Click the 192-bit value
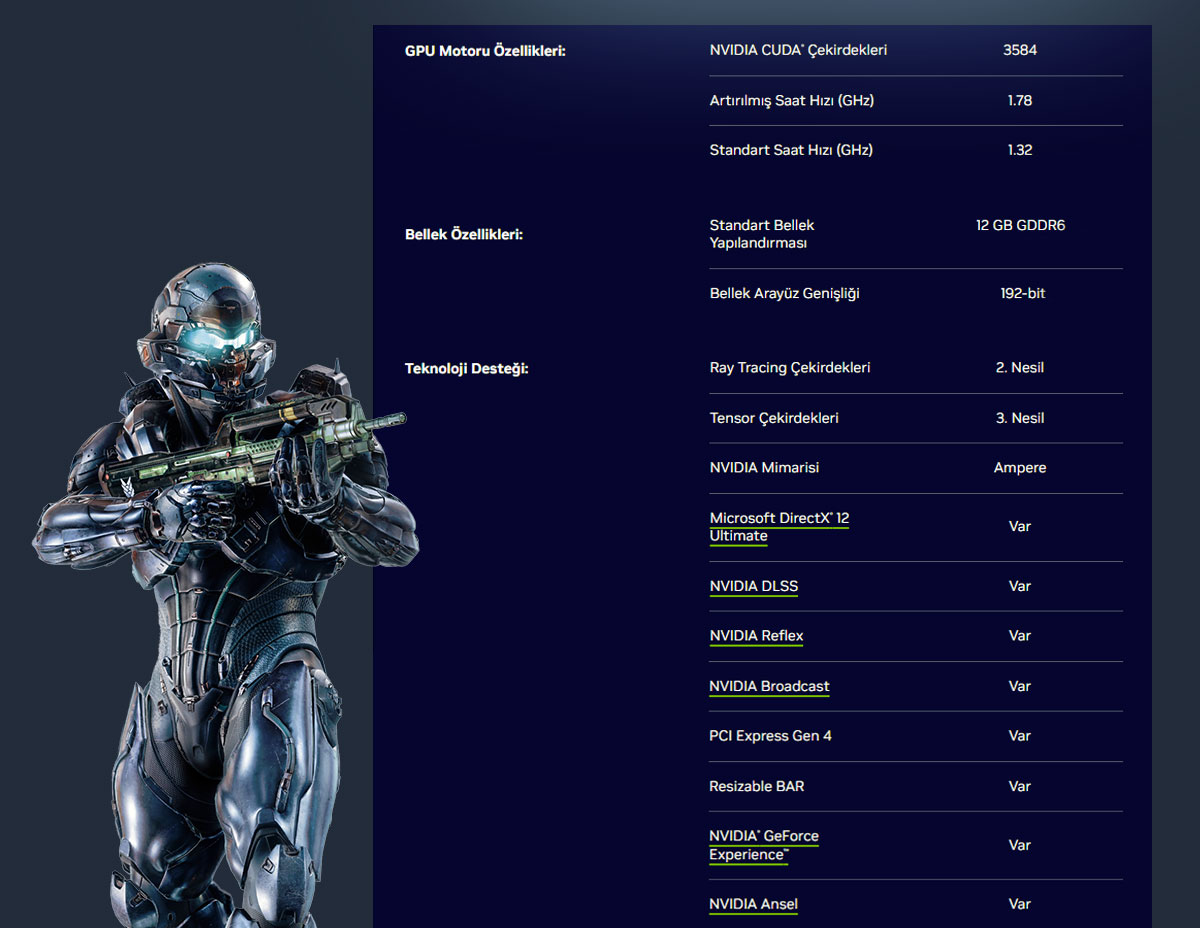 tap(1022, 294)
